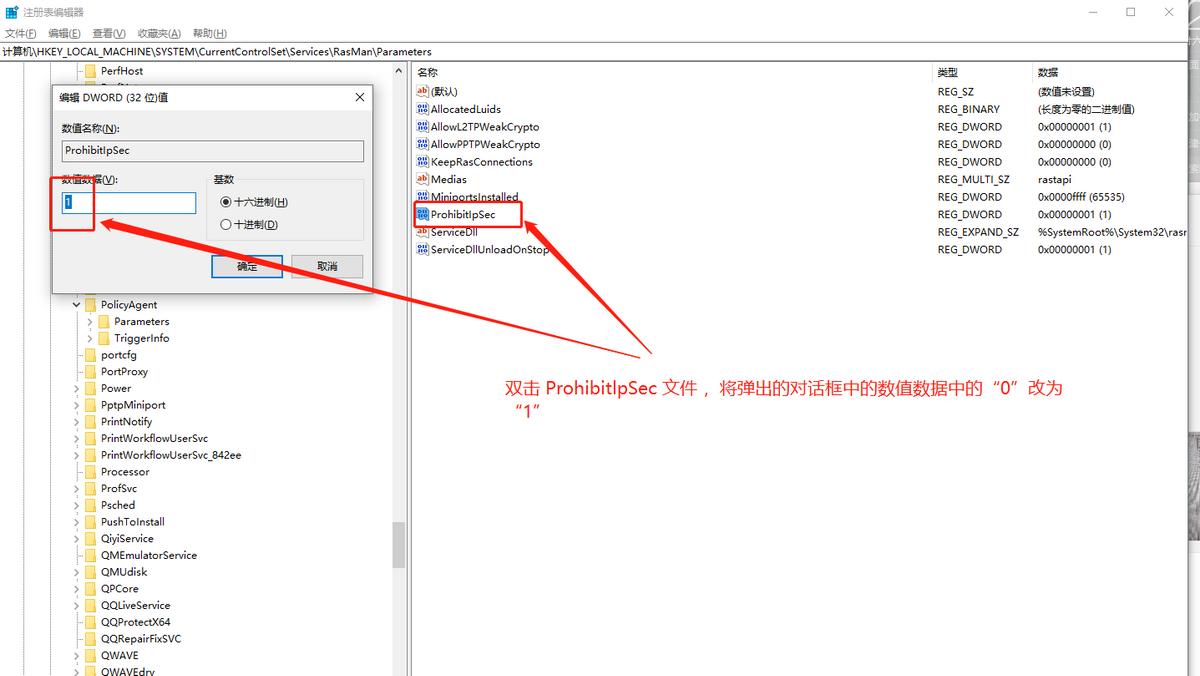Expand the ProfSvc key
Screen dimensions: 1200x676
tap(77, 489)
